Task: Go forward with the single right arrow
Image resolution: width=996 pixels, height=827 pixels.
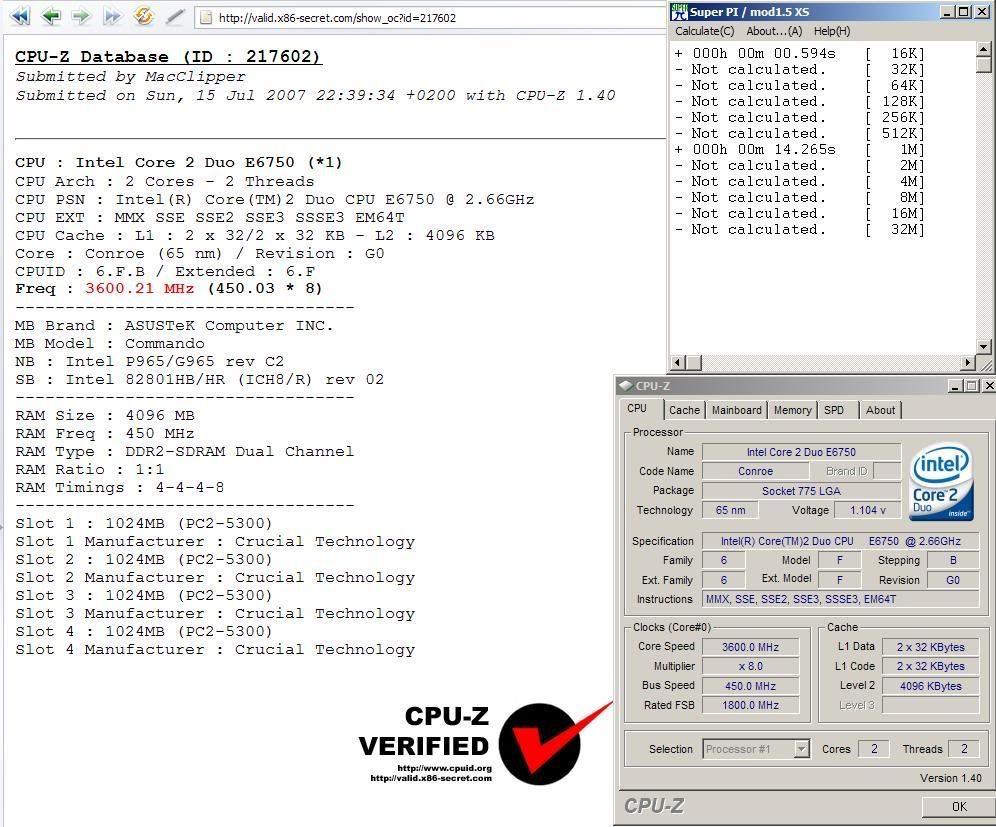Action: pos(81,16)
